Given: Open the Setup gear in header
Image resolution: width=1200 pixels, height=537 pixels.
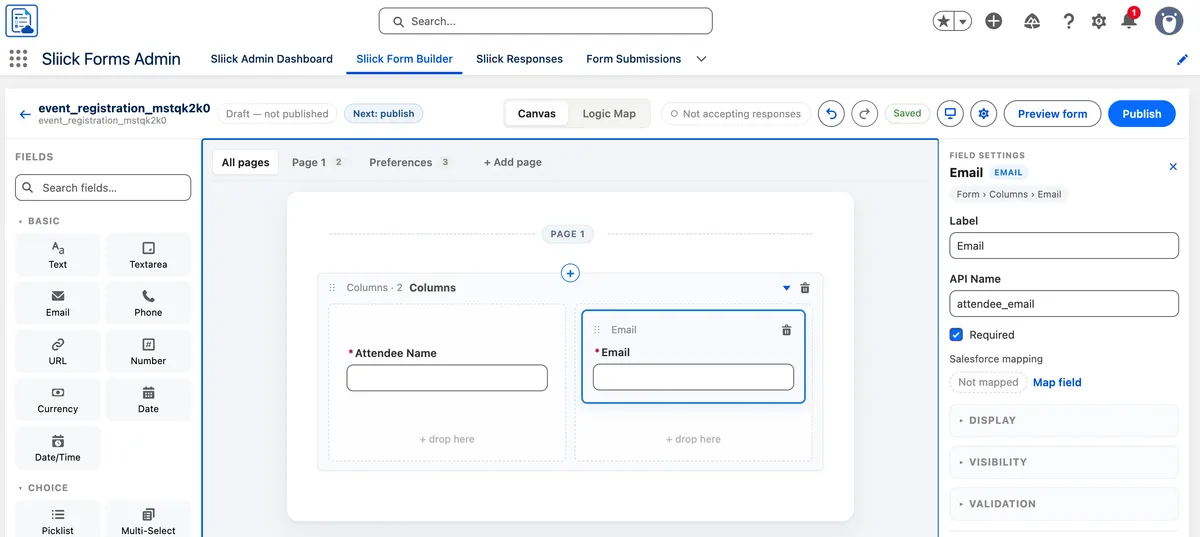Looking at the screenshot, I should pos(1099,21).
